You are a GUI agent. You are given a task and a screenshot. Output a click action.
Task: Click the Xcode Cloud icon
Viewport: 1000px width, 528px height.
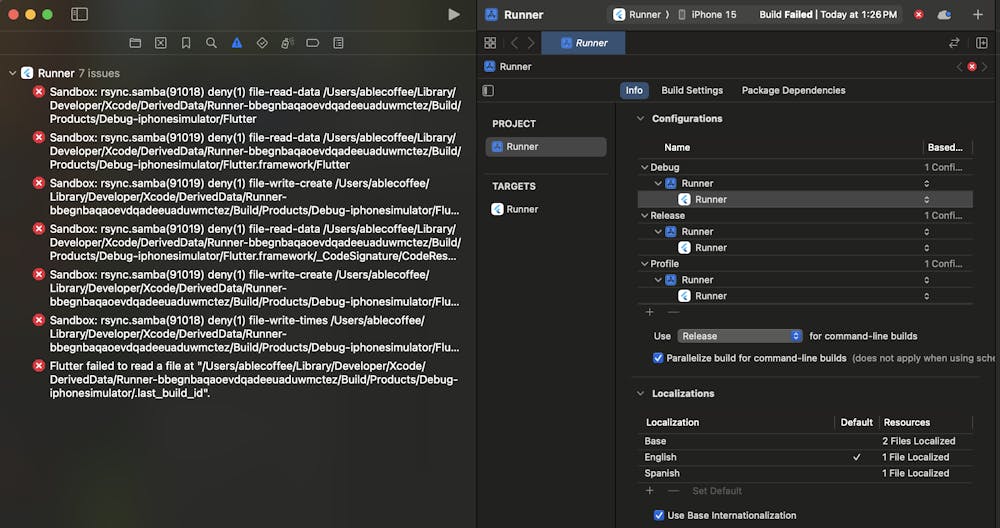coord(945,15)
